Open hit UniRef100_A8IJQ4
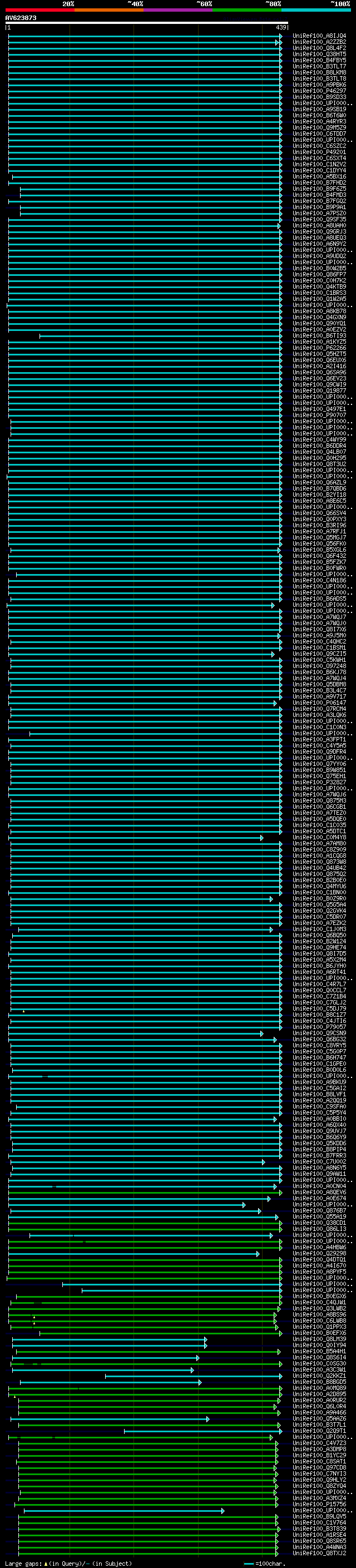 (x=319, y=36)
